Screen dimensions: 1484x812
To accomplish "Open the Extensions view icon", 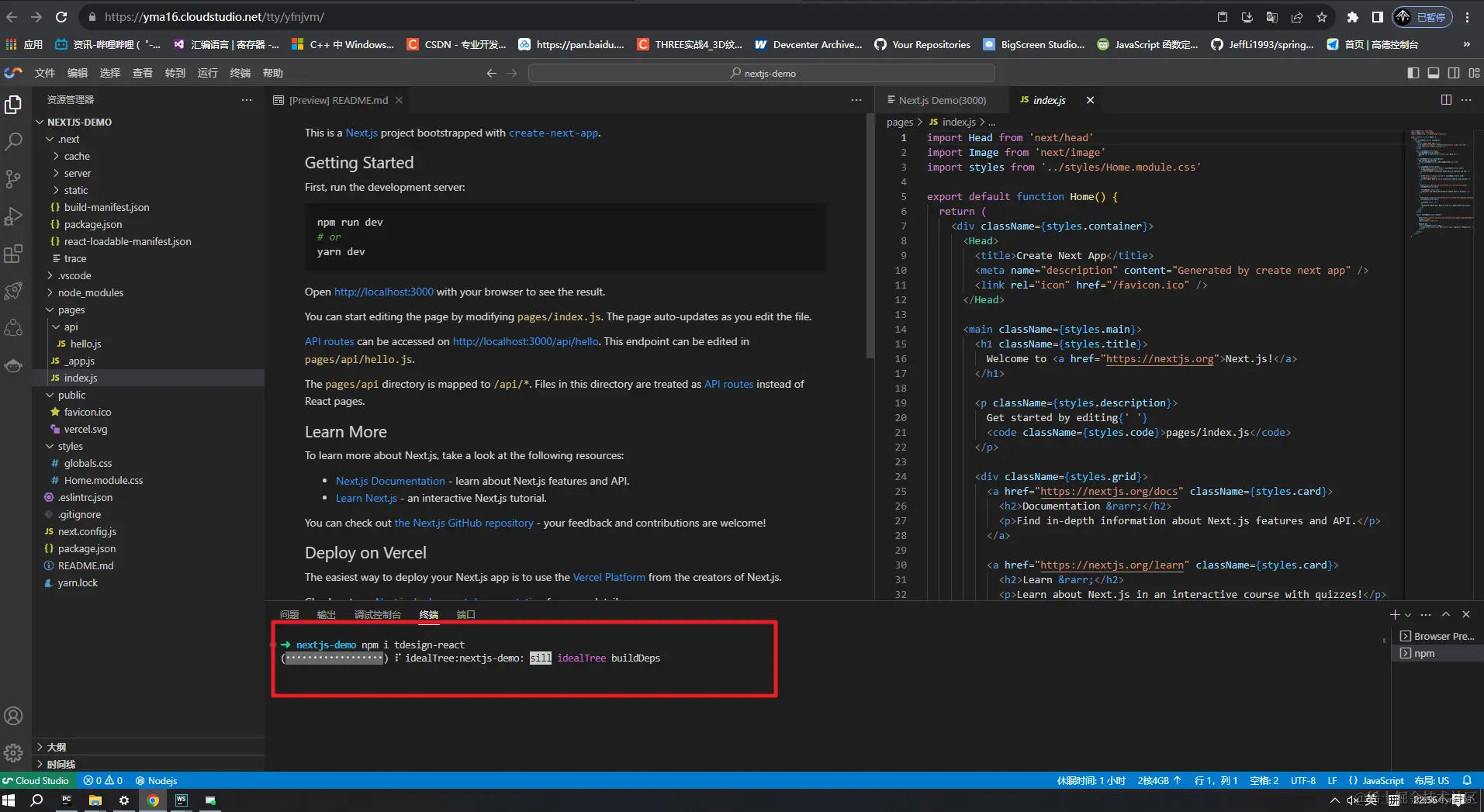I will 13,254.
